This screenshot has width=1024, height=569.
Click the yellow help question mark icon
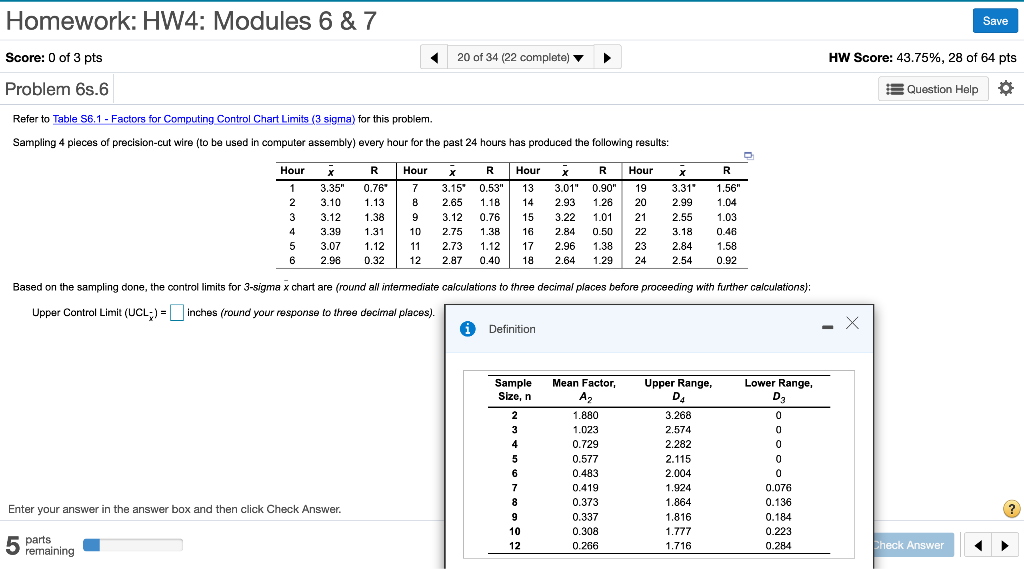pos(1011,509)
